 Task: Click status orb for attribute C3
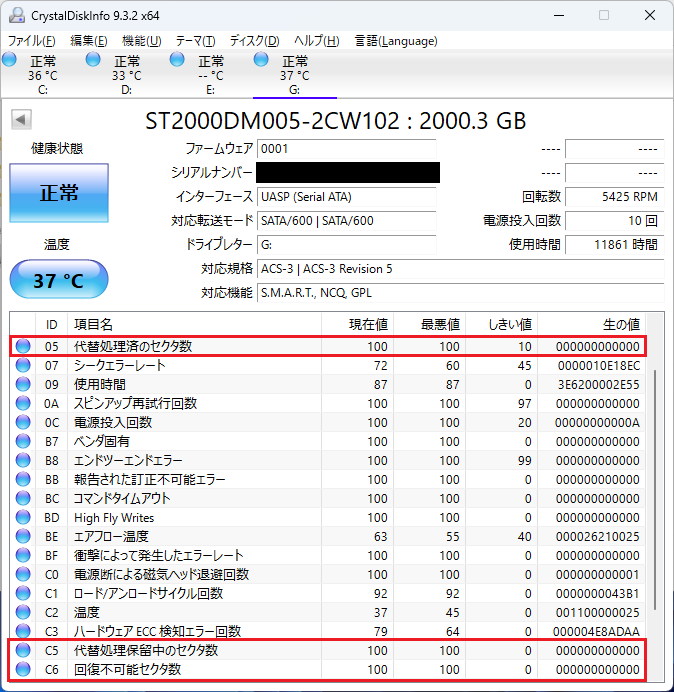point(23,631)
